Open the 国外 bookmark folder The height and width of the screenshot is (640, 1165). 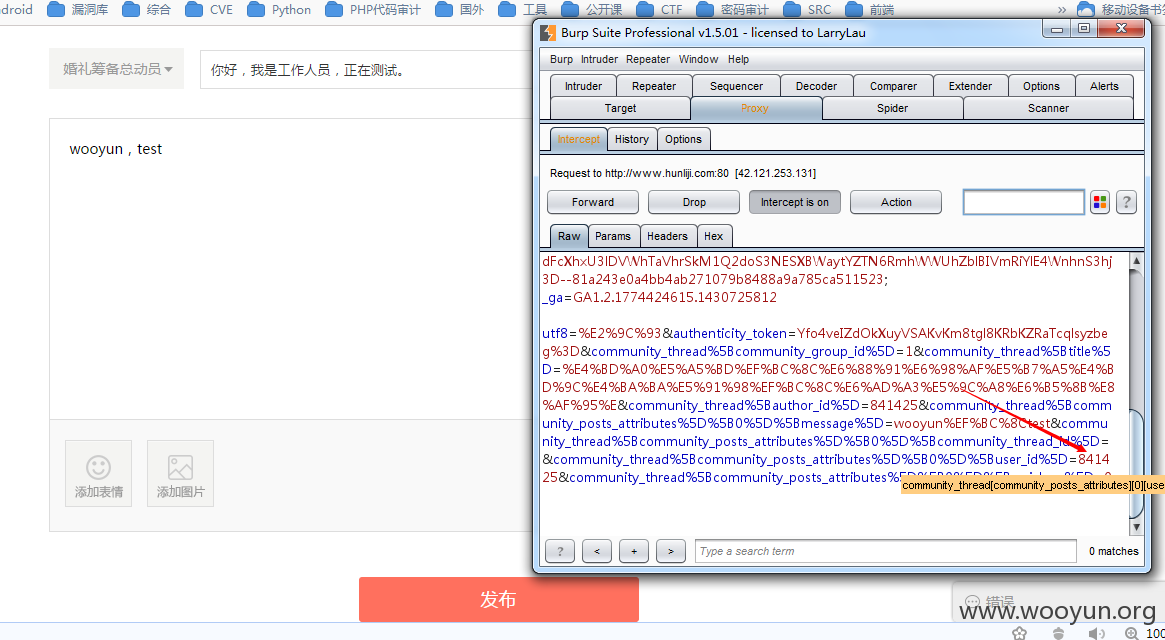tap(460, 10)
